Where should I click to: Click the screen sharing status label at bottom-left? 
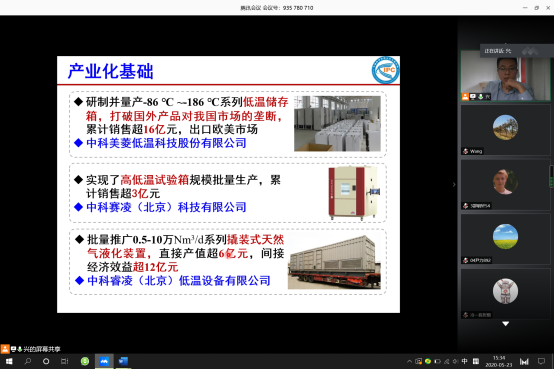(x=31, y=349)
